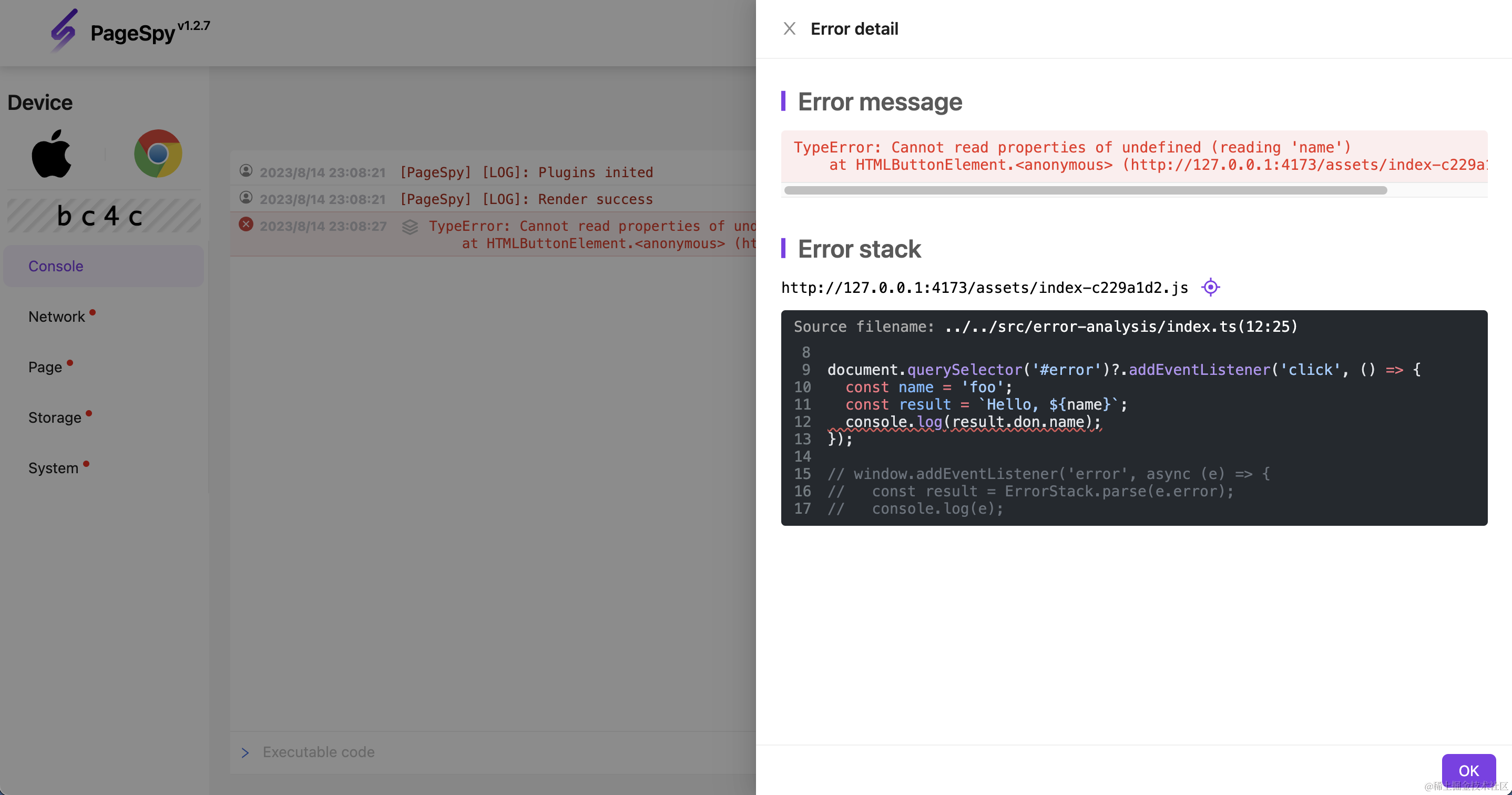Image resolution: width=1512 pixels, height=795 pixels.
Task: Click the index-c229a1d2.js stack URL
Action: tap(984, 288)
